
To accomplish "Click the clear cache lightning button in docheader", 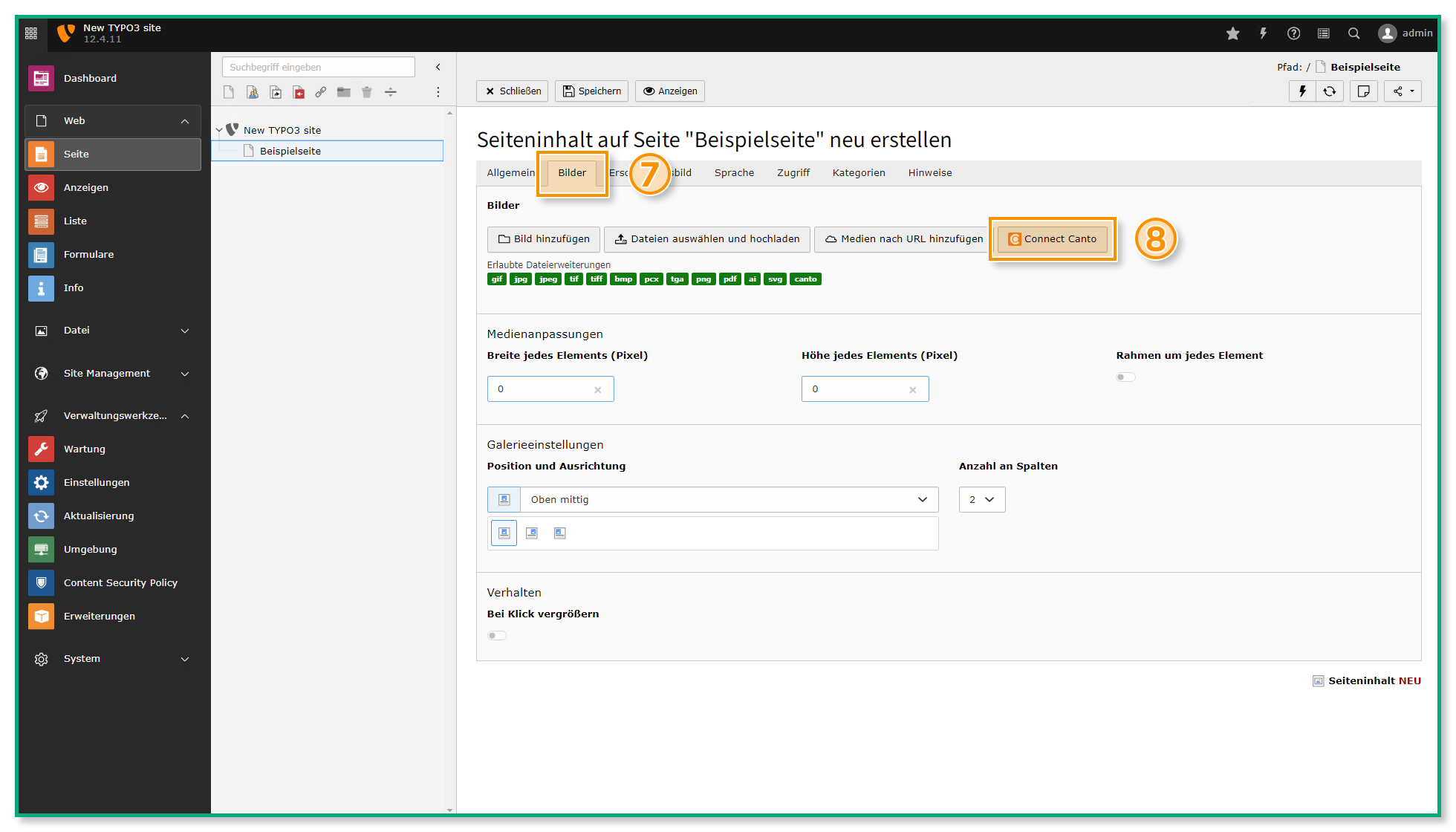I will 1301,91.
